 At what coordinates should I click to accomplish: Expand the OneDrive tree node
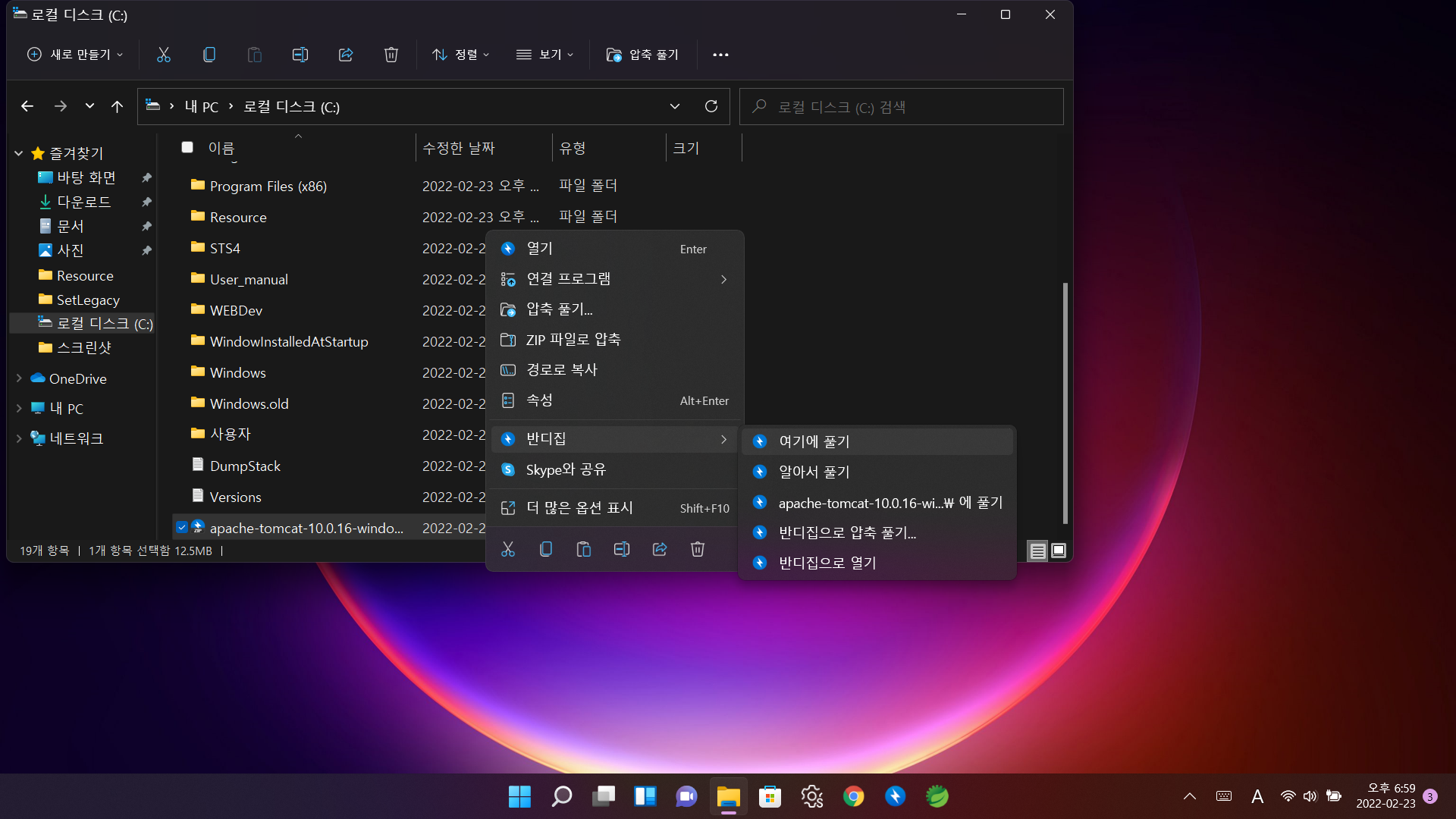(x=19, y=378)
